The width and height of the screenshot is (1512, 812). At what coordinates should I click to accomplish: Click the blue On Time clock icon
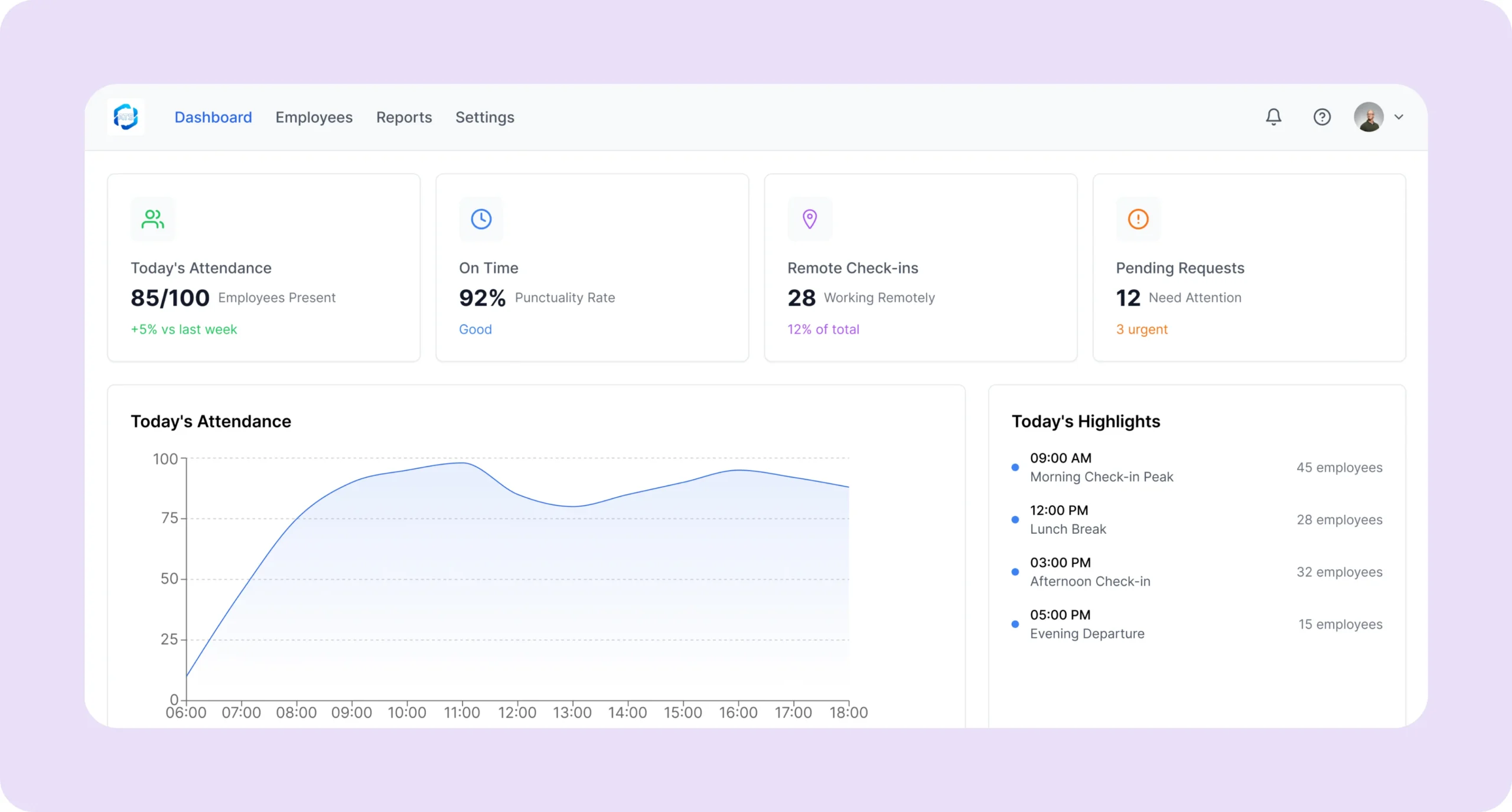coord(481,219)
